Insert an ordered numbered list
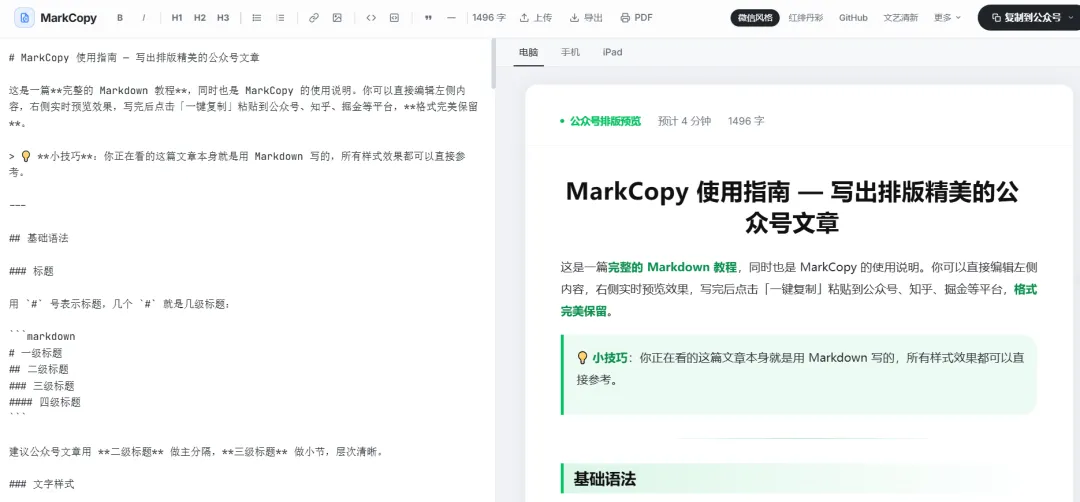The image size is (1080, 502). [x=280, y=18]
